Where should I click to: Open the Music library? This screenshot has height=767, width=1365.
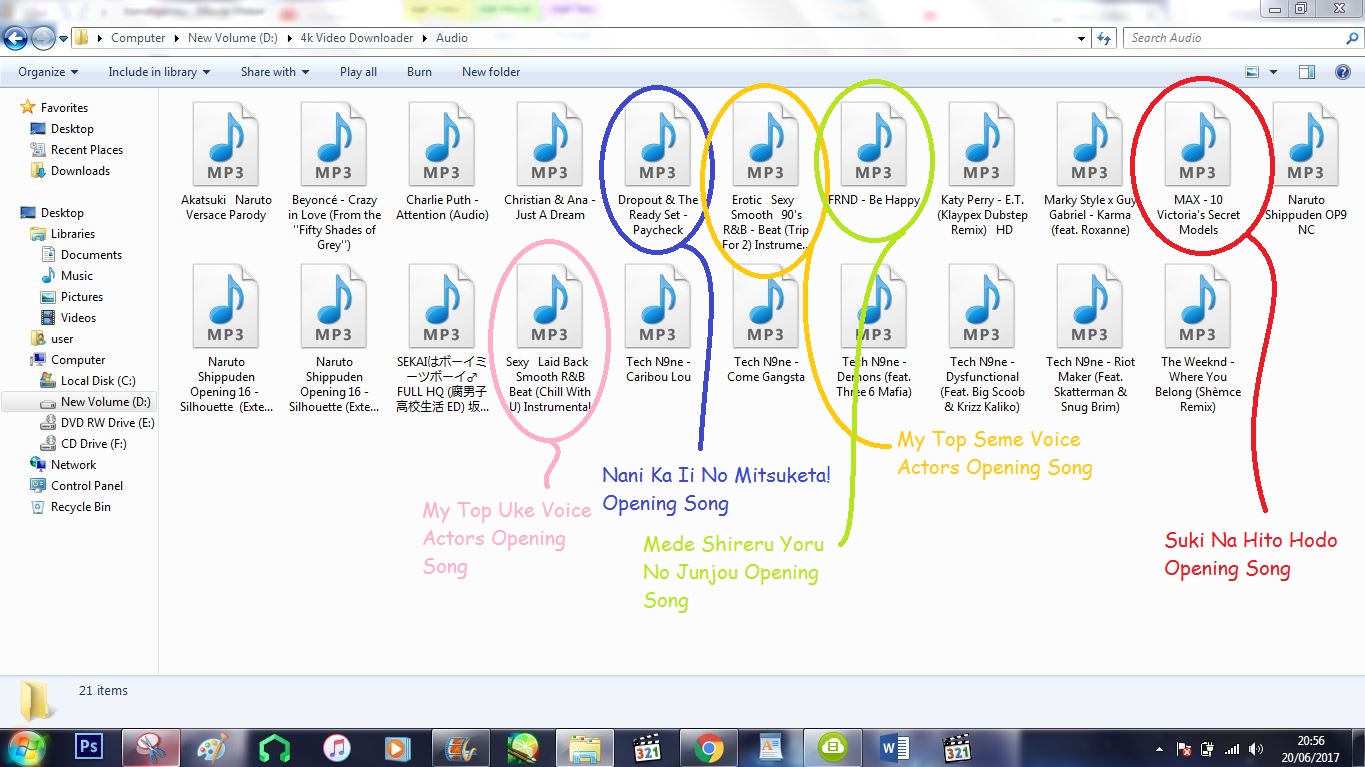tap(77, 276)
